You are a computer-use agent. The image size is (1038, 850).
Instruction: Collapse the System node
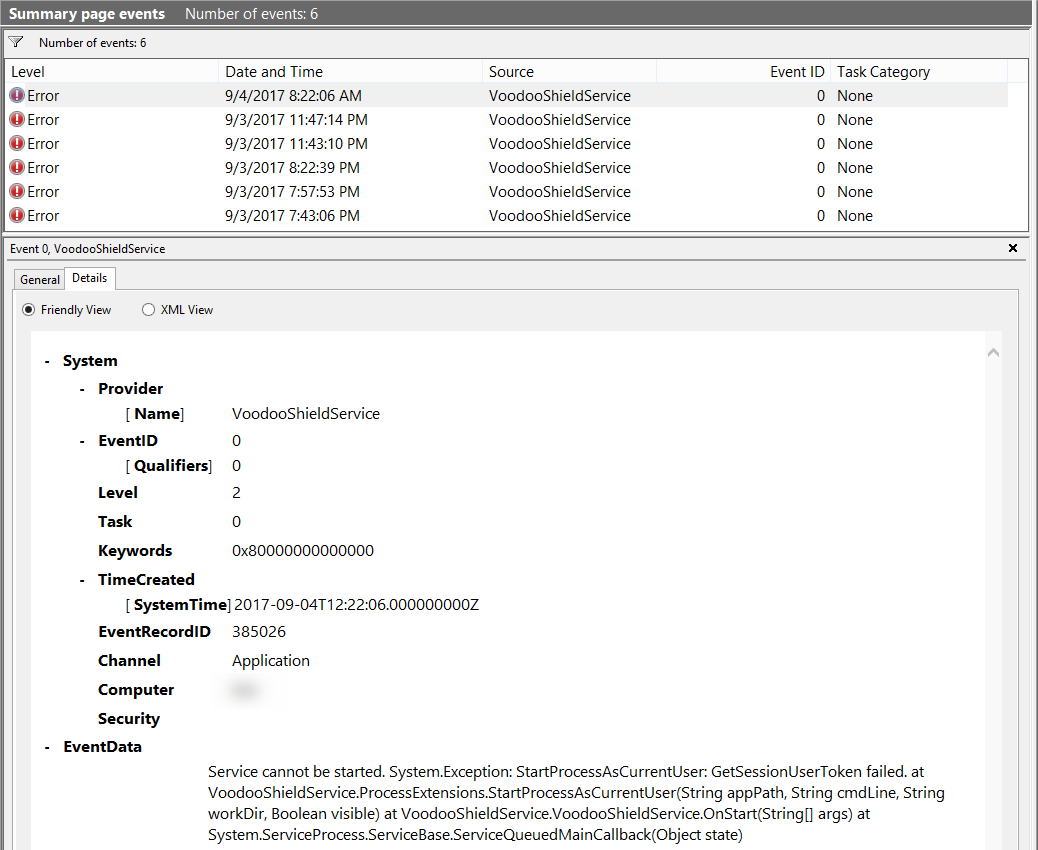point(47,361)
